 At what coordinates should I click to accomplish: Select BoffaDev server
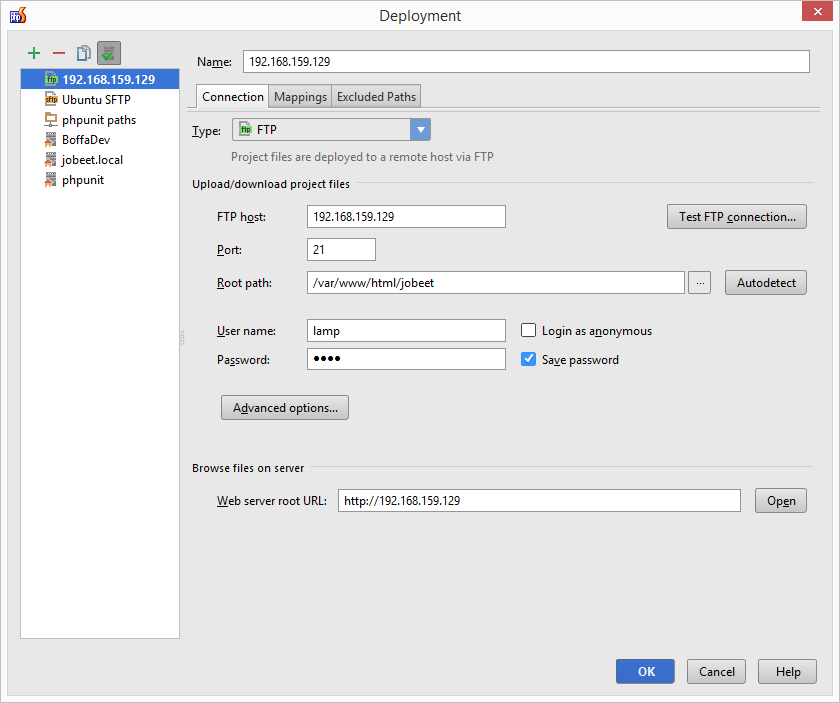point(100,140)
